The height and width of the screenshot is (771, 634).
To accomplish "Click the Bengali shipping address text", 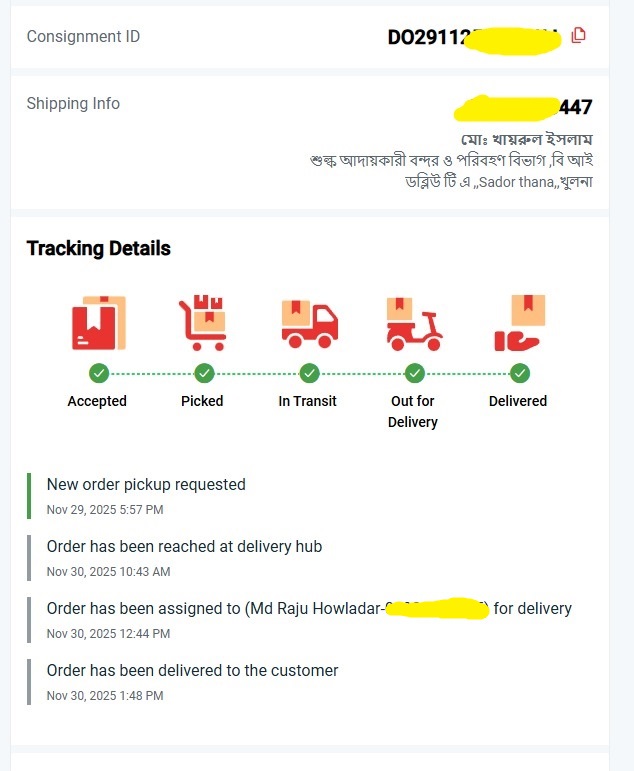I will pos(451,171).
